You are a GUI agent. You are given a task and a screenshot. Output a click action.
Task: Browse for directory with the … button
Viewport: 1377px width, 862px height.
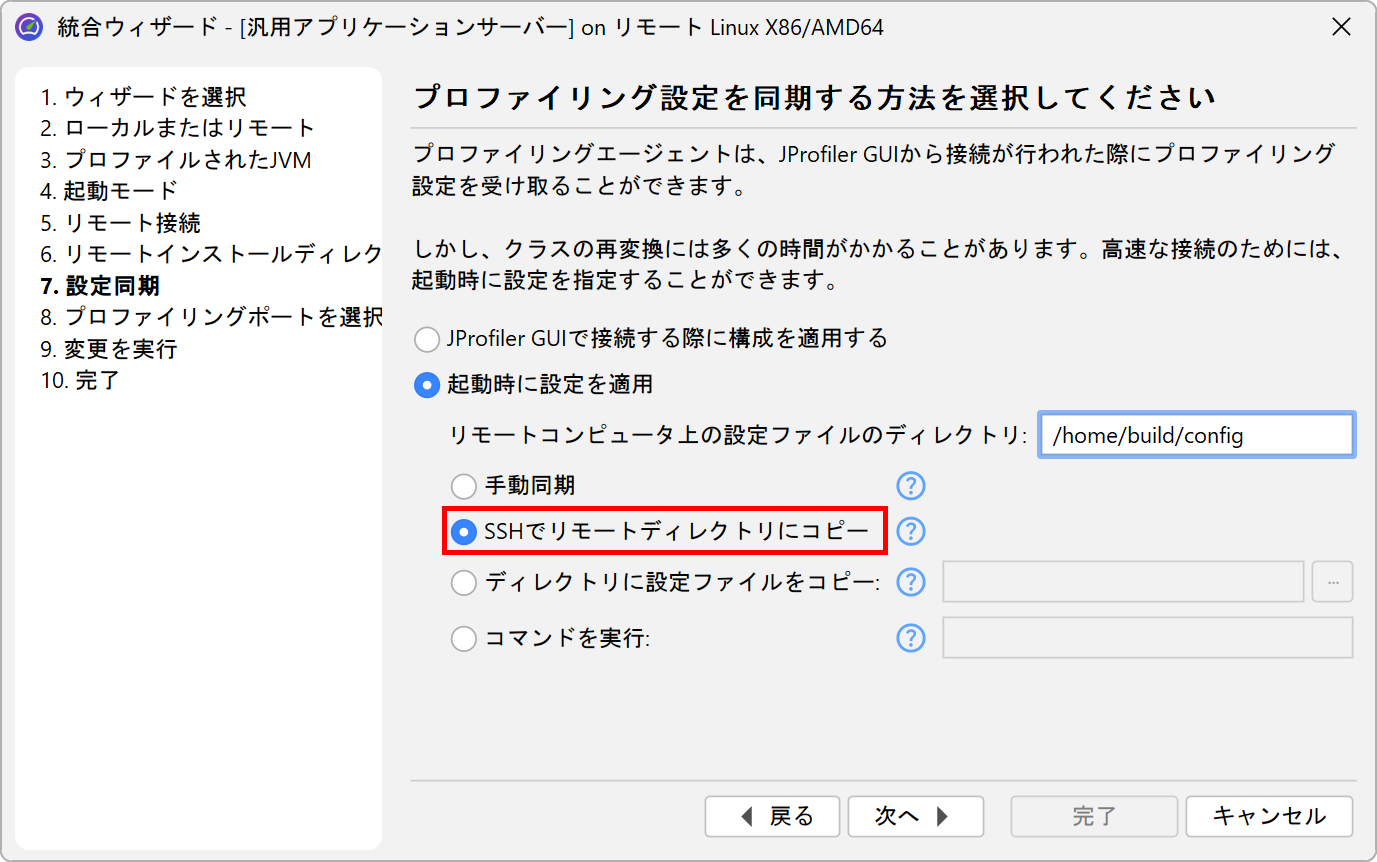coord(1332,582)
